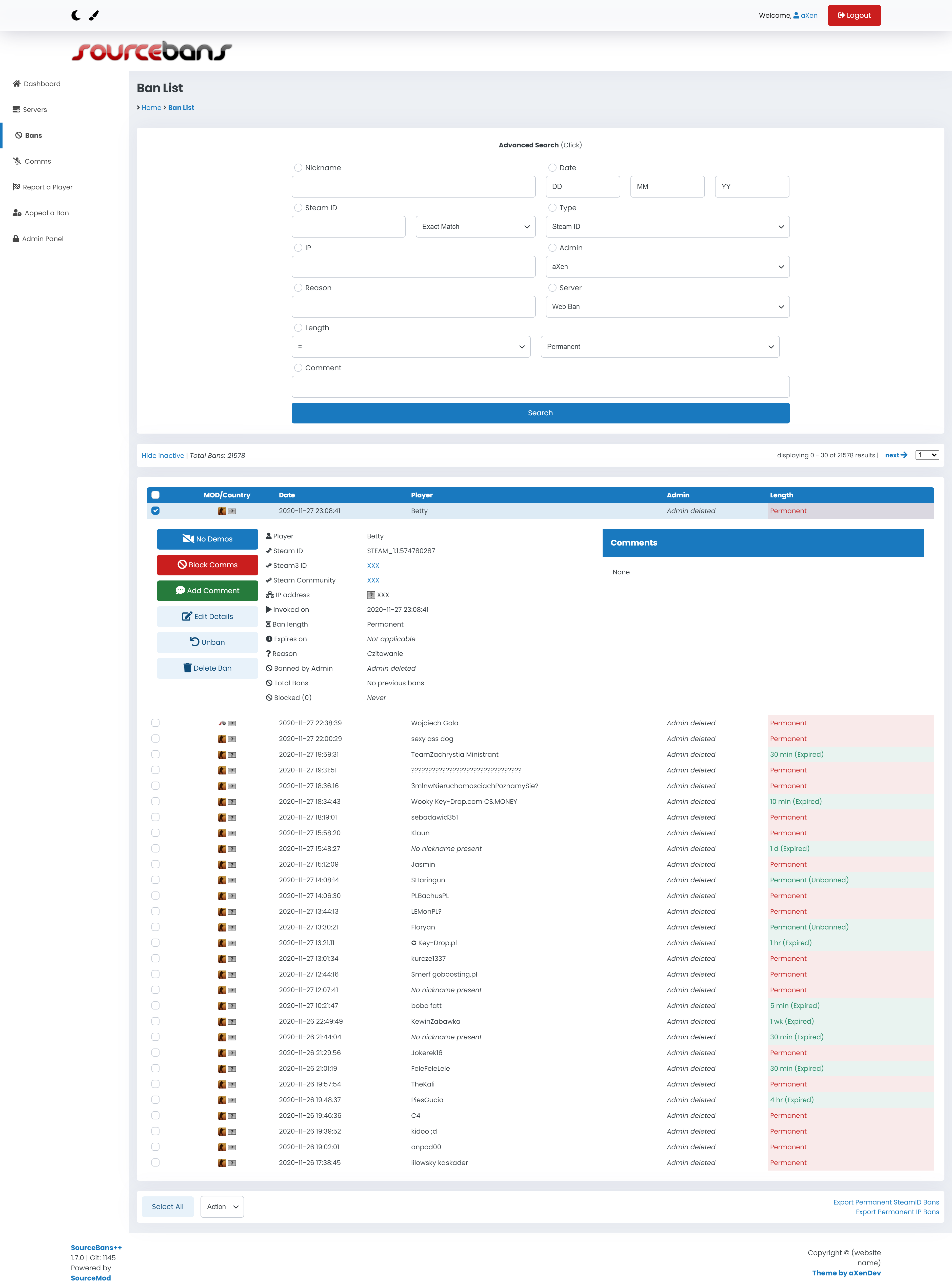Go to Comms in sidebar

pyautogui.click(x=37, y=161)
